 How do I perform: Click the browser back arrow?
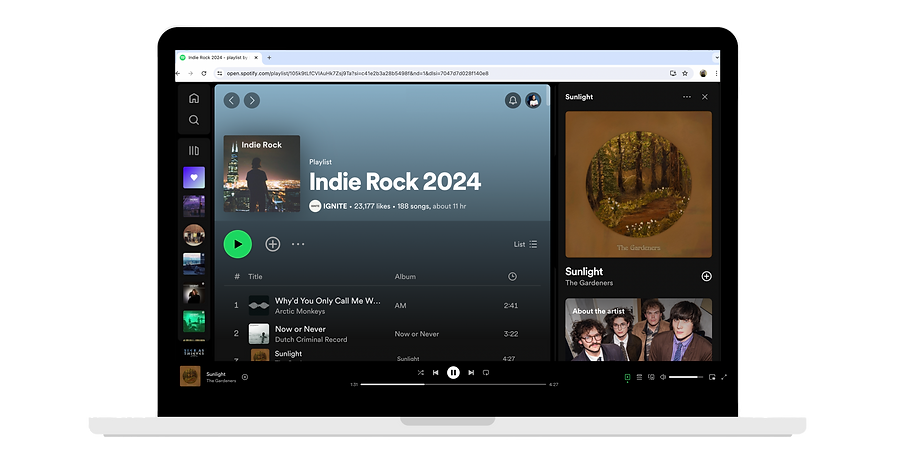(178, 73)
